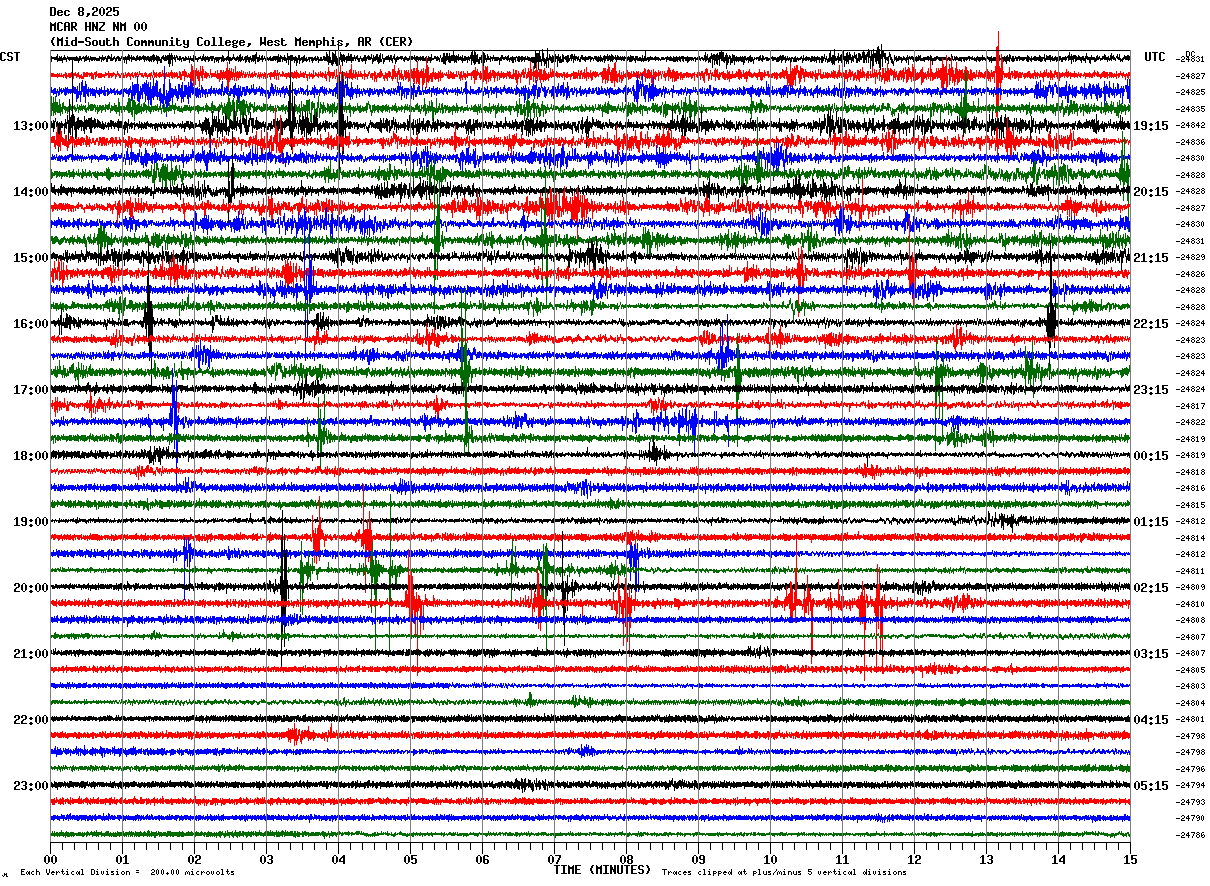Image resolution: width=1210 pixels, height=886 pixels.
Task: Click minute tick label 04 on bottom axis
Action: click(338, 858)
